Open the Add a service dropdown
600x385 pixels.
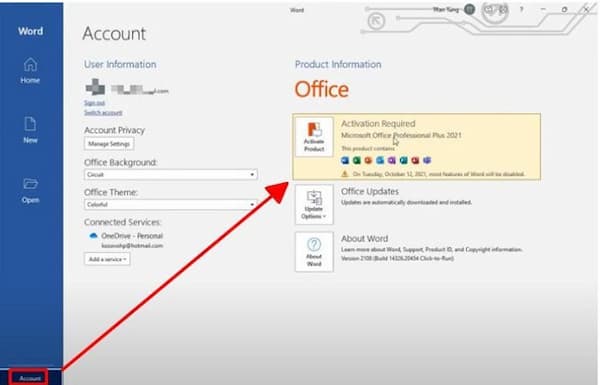107,259
